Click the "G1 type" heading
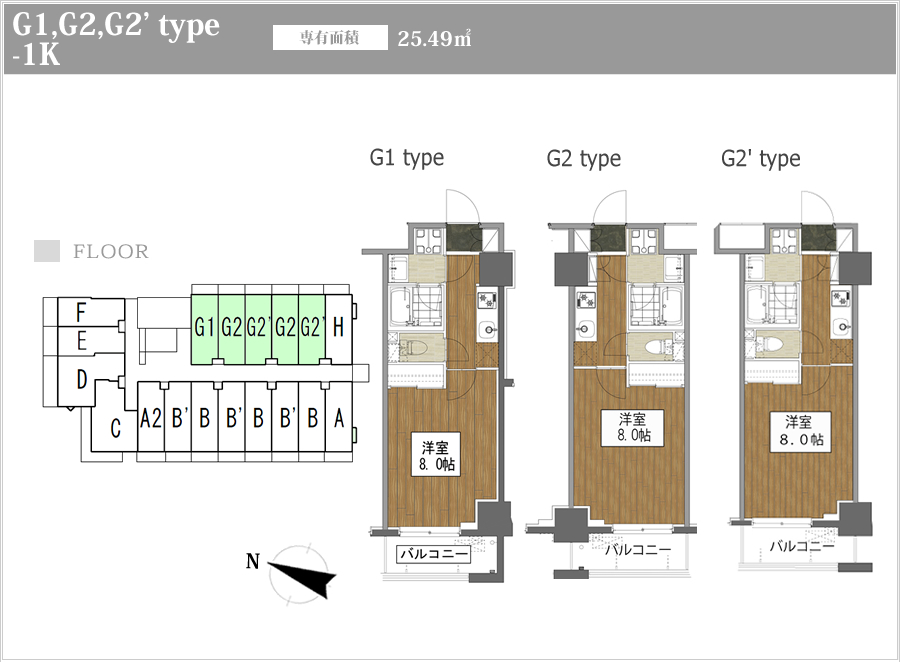Image resolution: width=900 pixels, height=662 pixels. coord(406,158)
